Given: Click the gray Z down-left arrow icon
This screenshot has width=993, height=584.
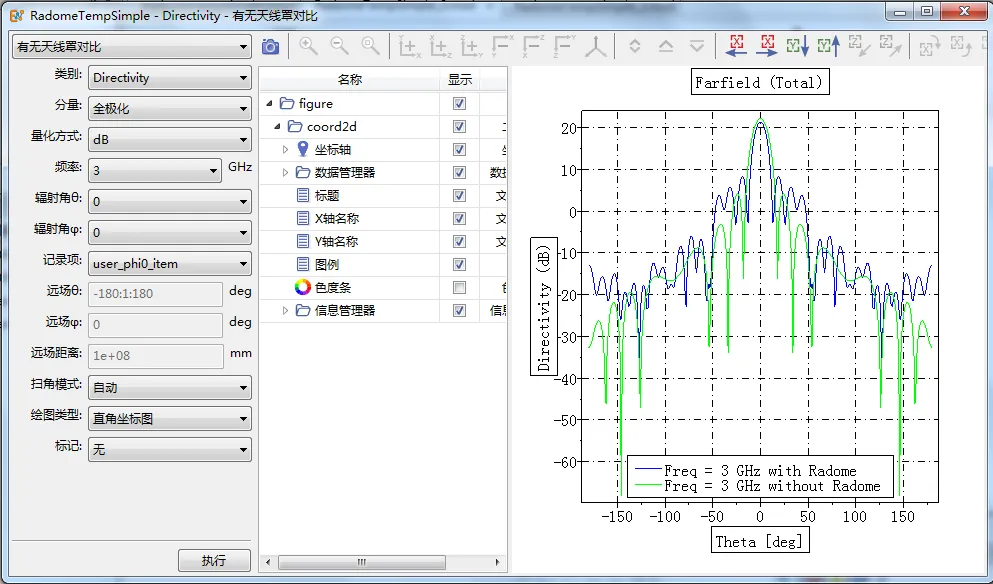Looking at the screenshot, I should [x=860, y=46].
